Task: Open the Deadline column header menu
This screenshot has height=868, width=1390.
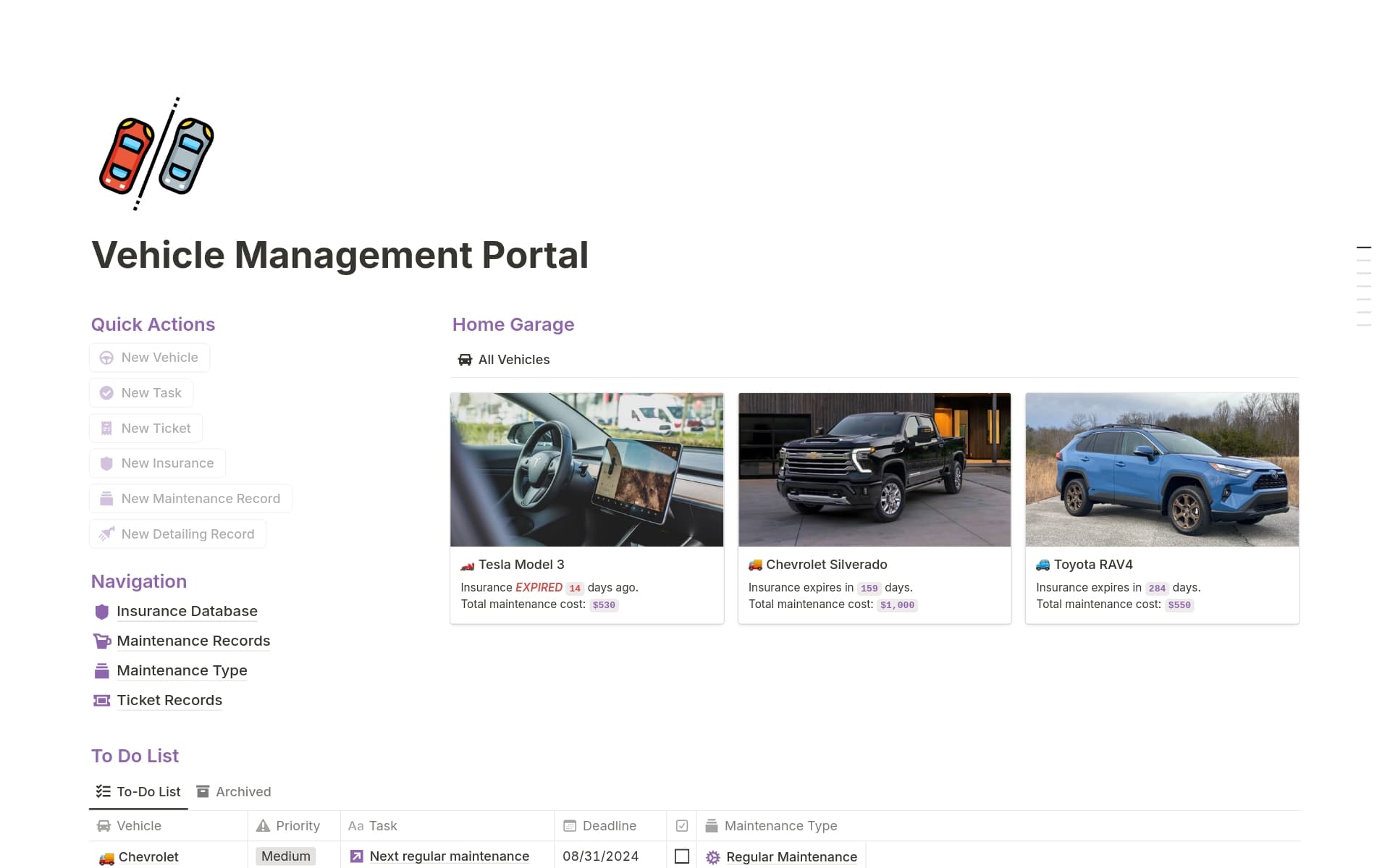Action: tap(609, 826)
